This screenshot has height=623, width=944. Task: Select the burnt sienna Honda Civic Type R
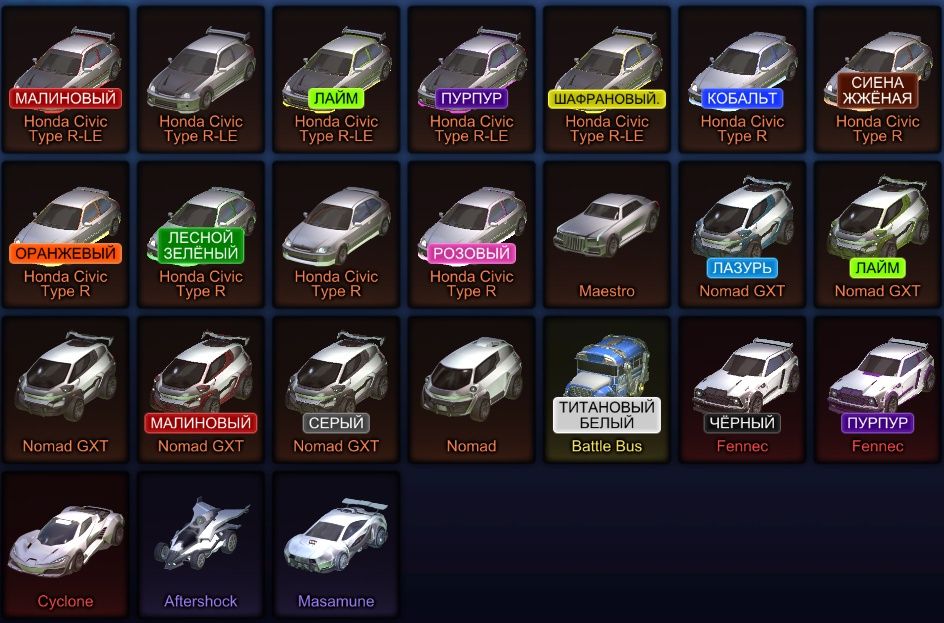[878, 79]
